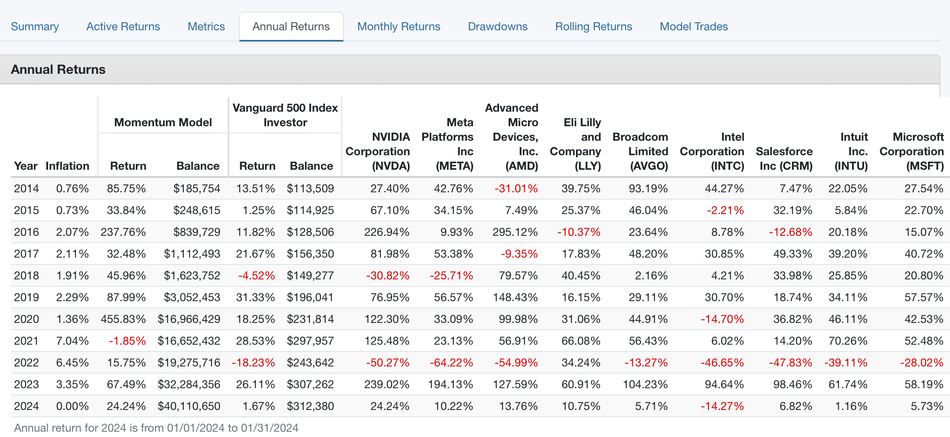
Task: Click the Advanced Micro Devices (AMD) header
Action: click(511, 137)
